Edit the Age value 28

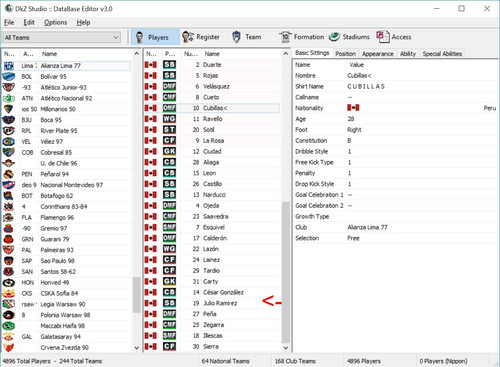click(x=351, y=119)
